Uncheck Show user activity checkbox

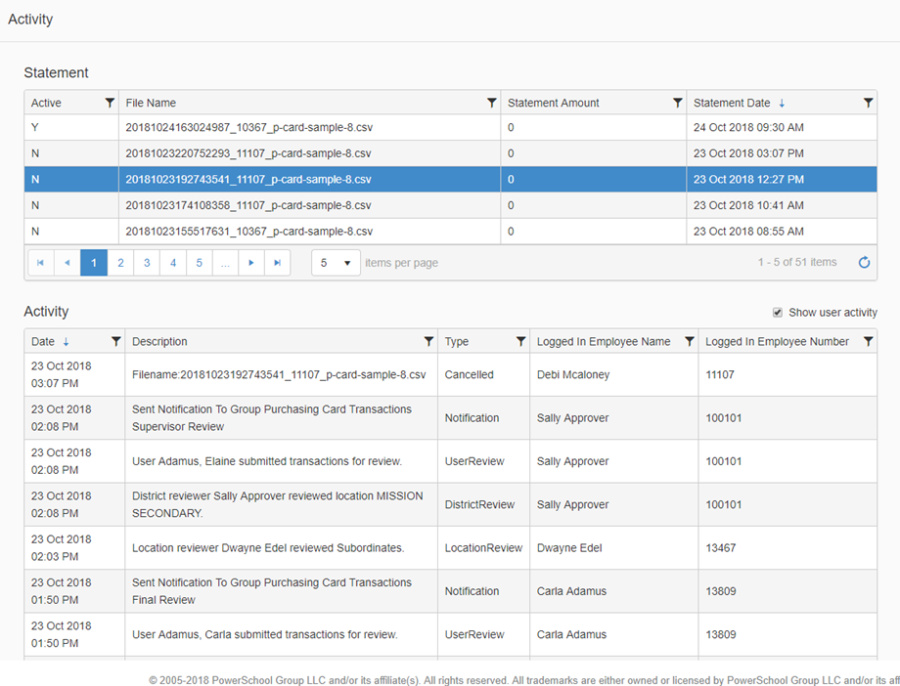778,313
